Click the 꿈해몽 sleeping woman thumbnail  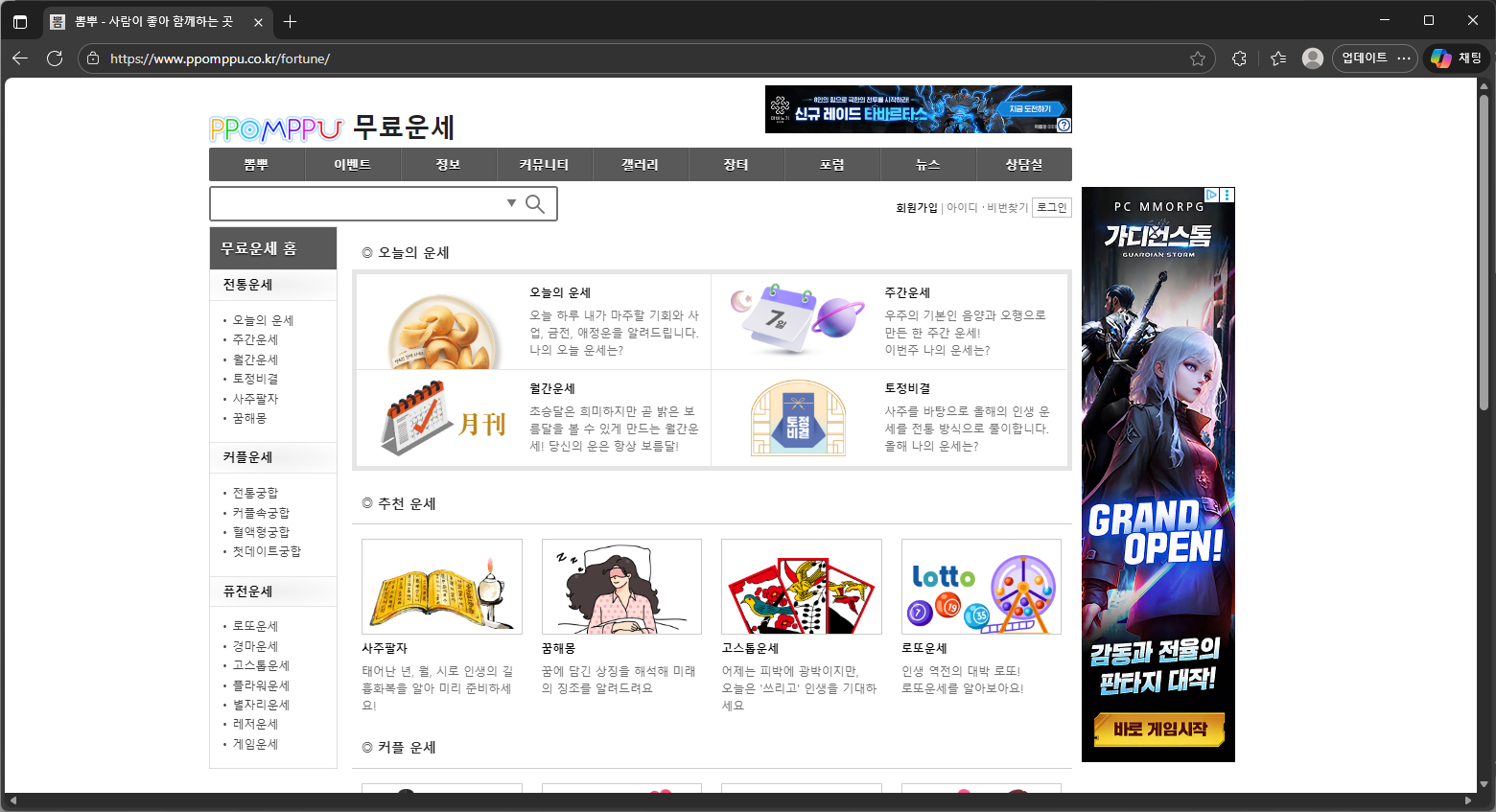point(621,587)
